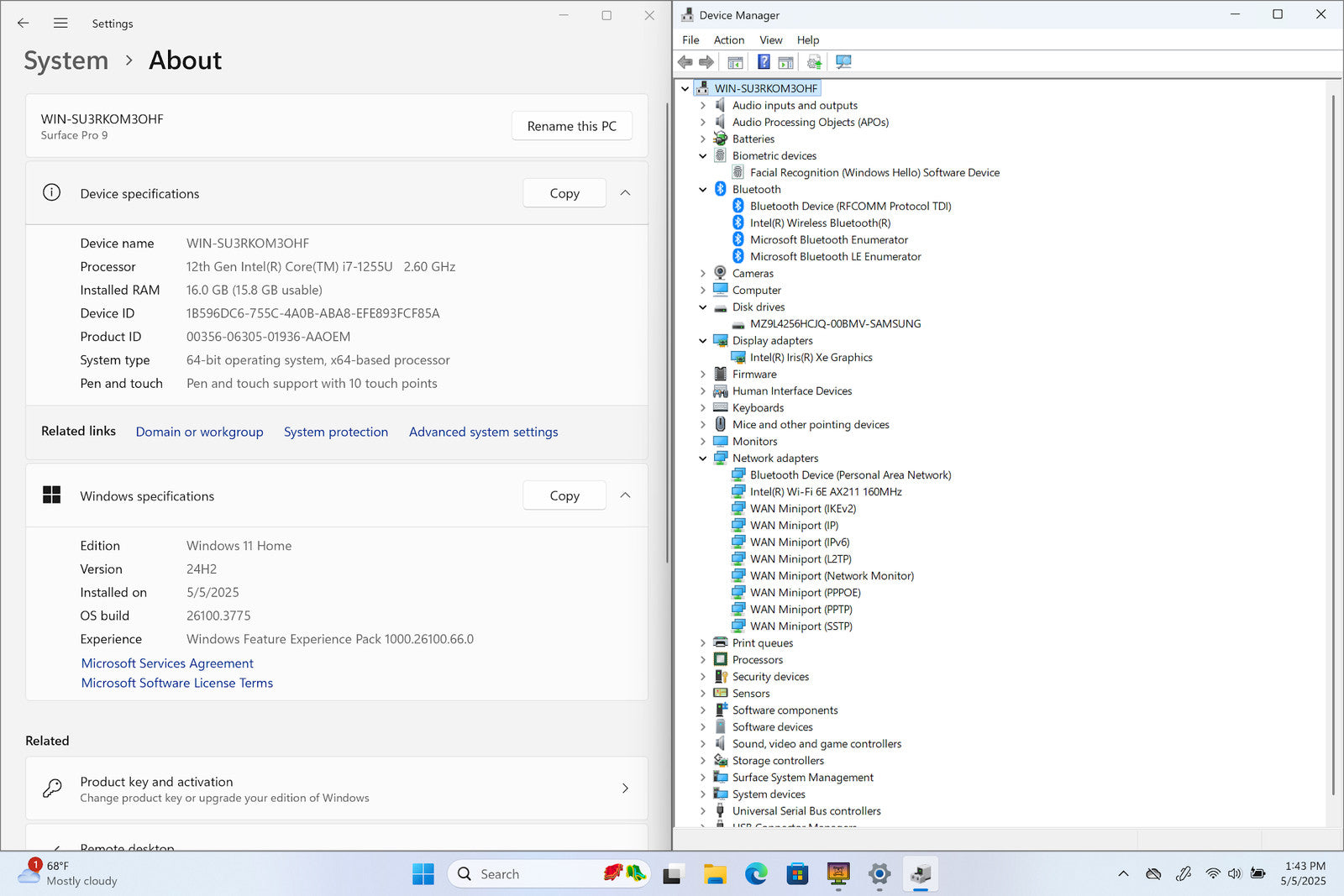Collapse Biometric devices node
This screenshot has width=1344, height=896.
coord(703,155)
